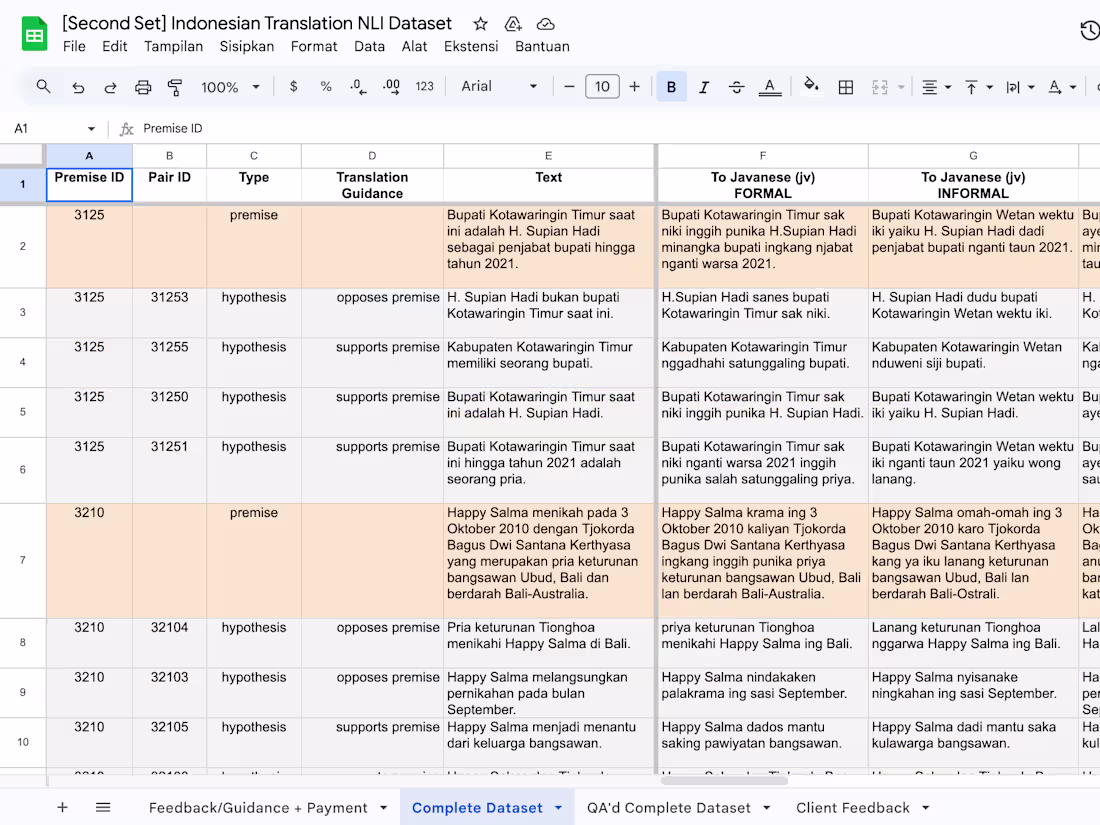Format selection as currency
This screenshot has width=1100, height=825.
tap(292, 87)
